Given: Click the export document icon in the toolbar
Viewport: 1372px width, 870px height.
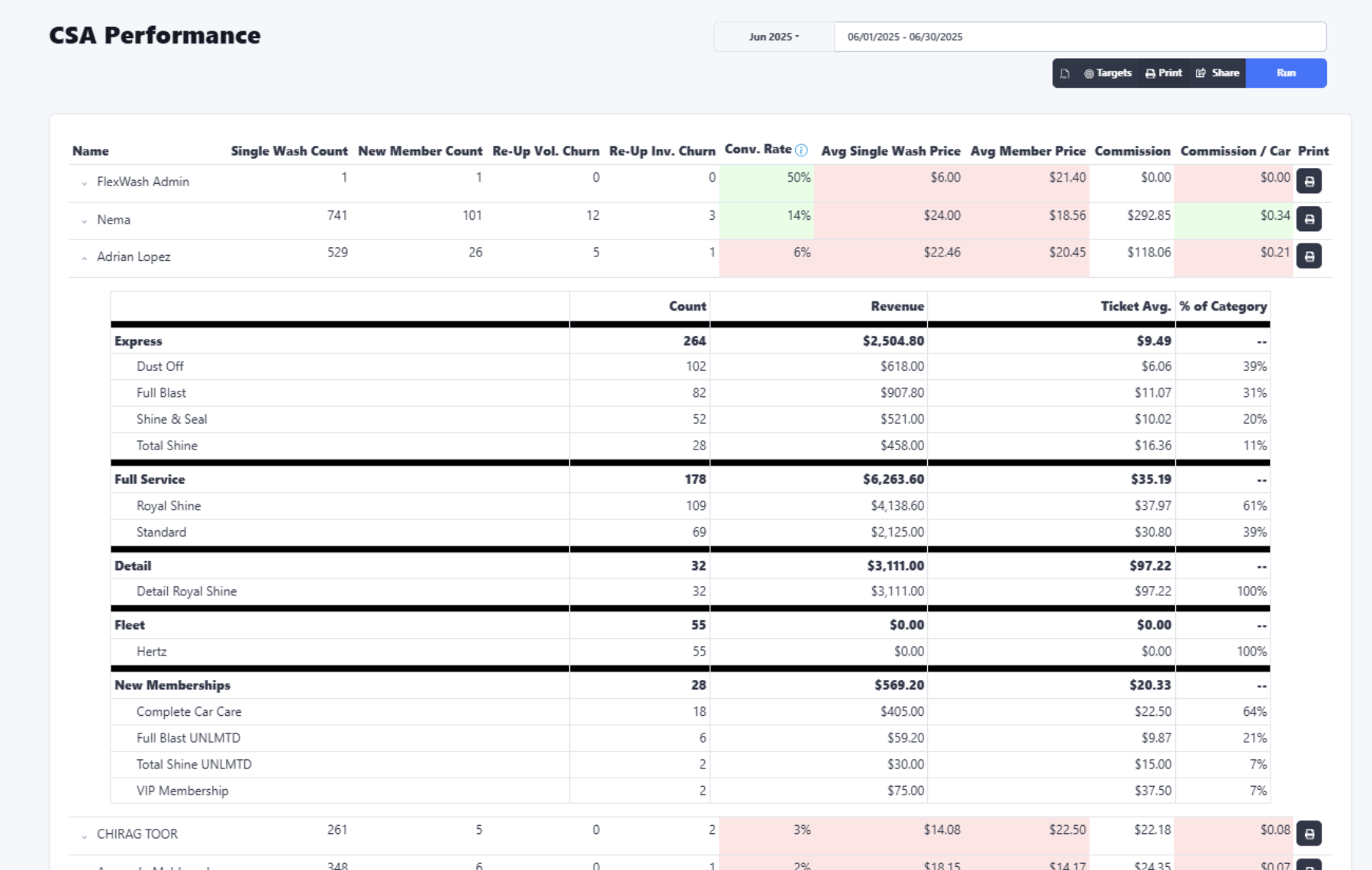Looking at the screenshot, I should pyautogui.click(x=1064, y=73).
